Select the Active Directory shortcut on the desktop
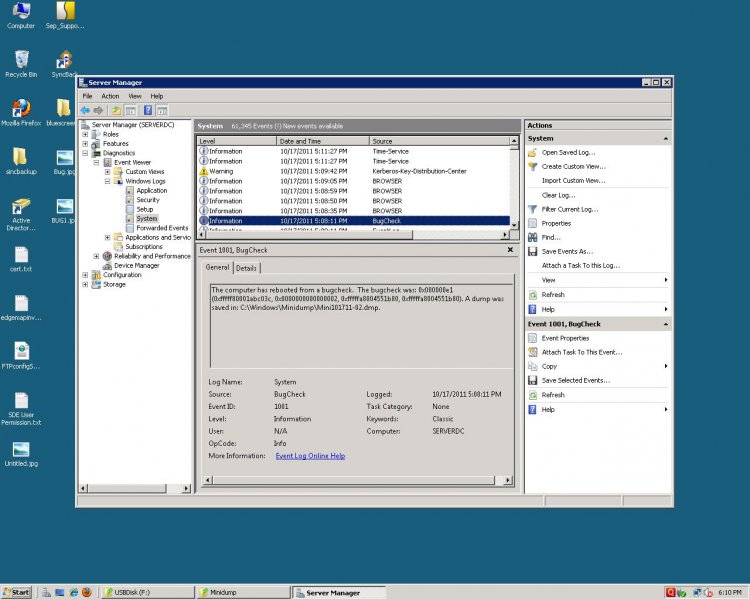The image size is (750, 600). [x=21, y=215]
